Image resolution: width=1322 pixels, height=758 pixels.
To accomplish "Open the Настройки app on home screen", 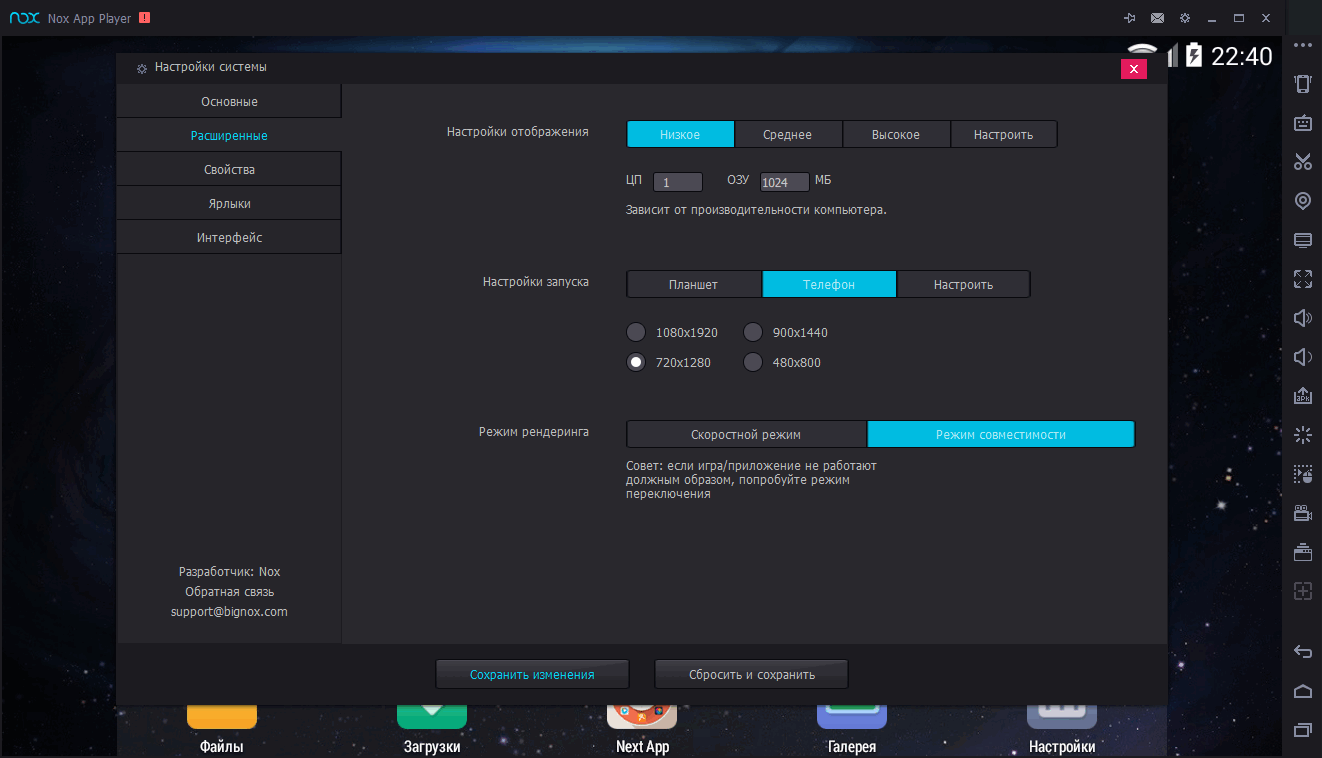I will [x=1062, y=730].
